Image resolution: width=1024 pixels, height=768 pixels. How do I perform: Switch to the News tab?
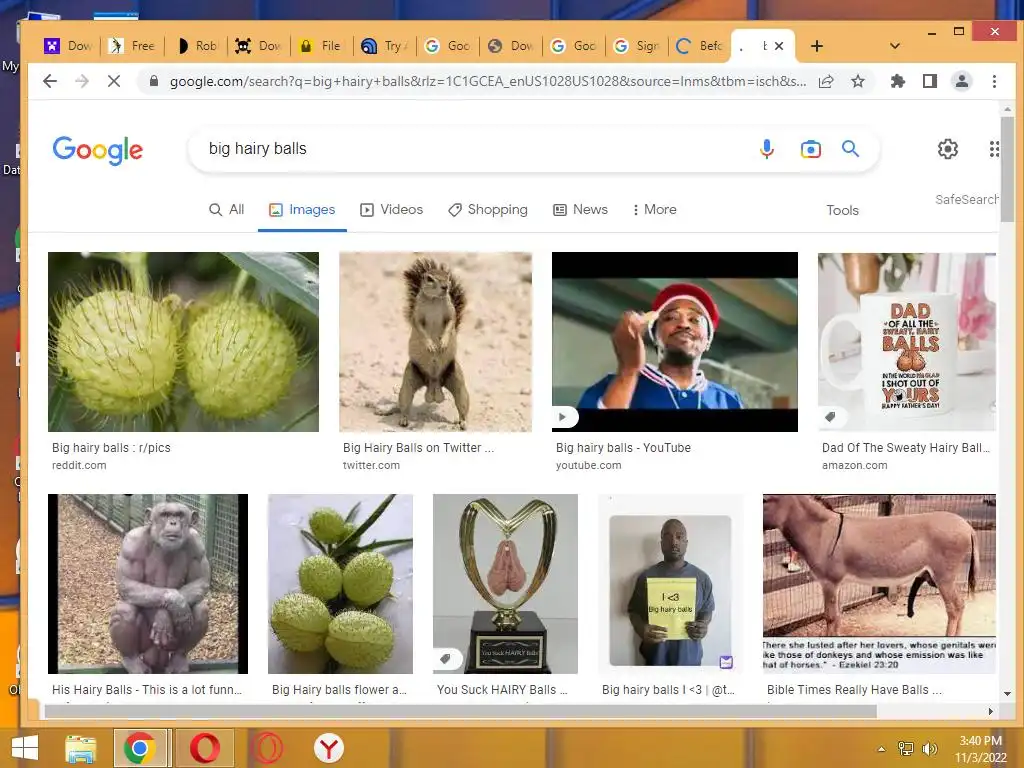[581, 210]
